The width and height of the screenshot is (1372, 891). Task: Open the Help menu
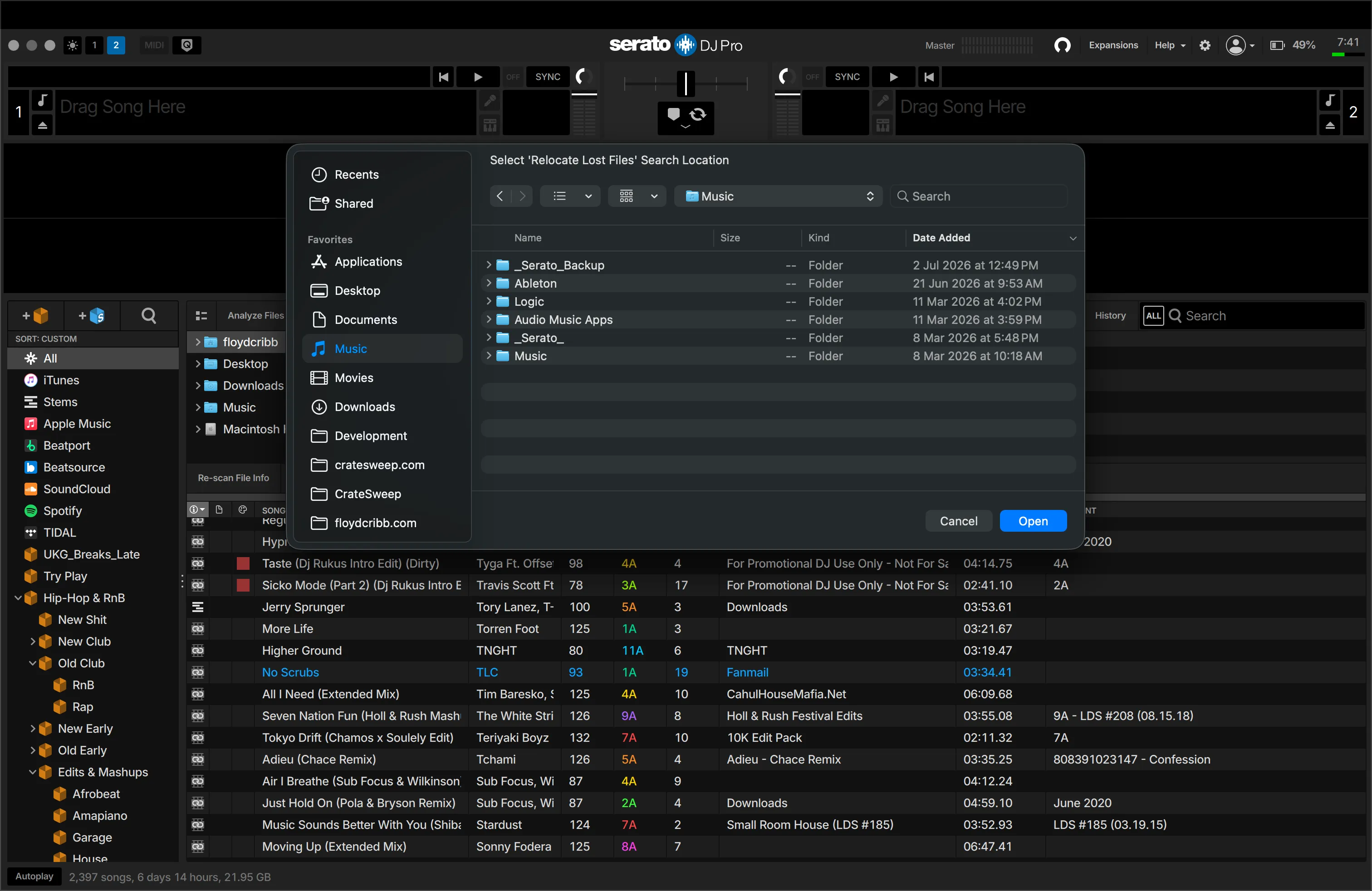tap(1170, 45)
